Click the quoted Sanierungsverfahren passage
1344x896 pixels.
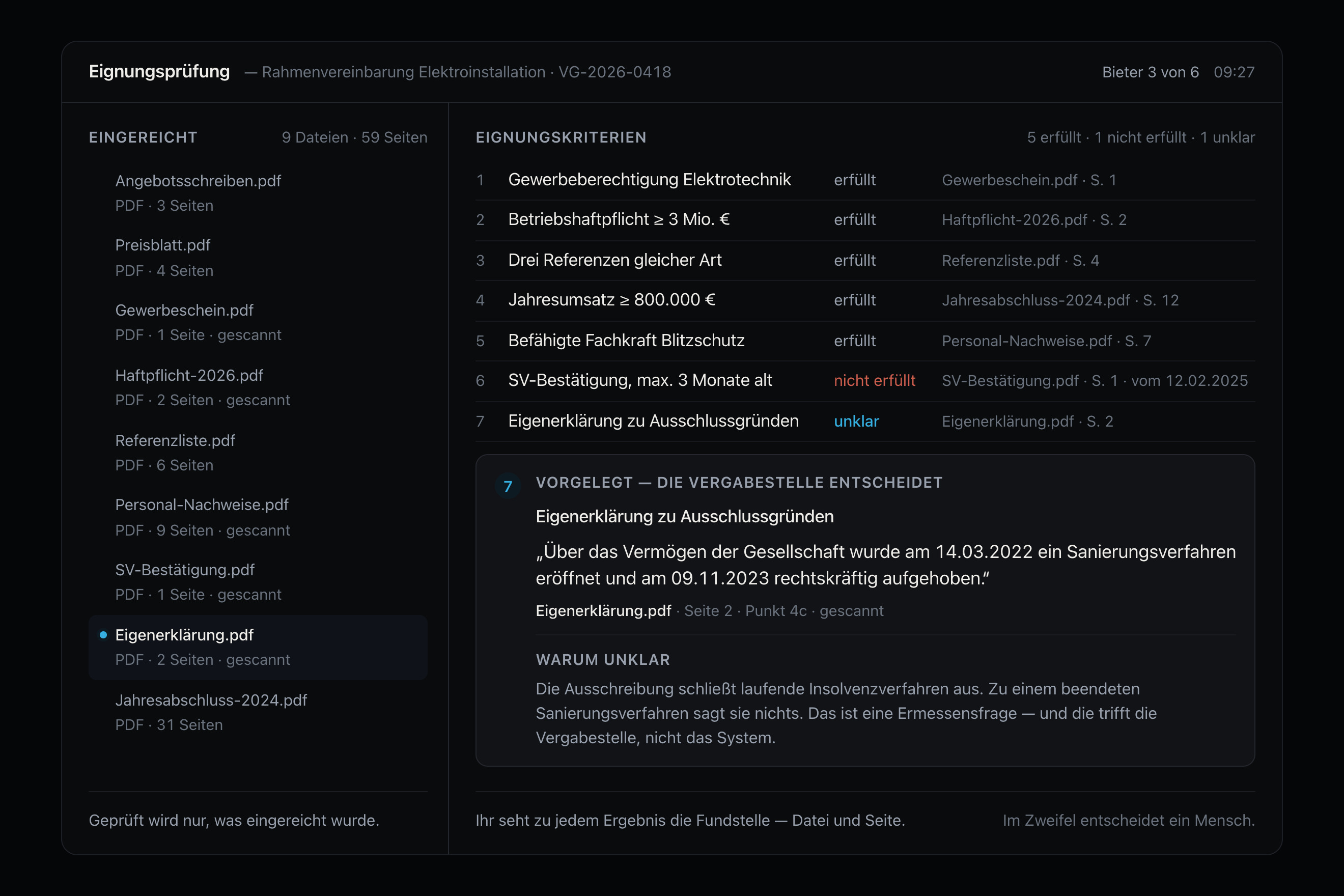(x=885, y=565)
